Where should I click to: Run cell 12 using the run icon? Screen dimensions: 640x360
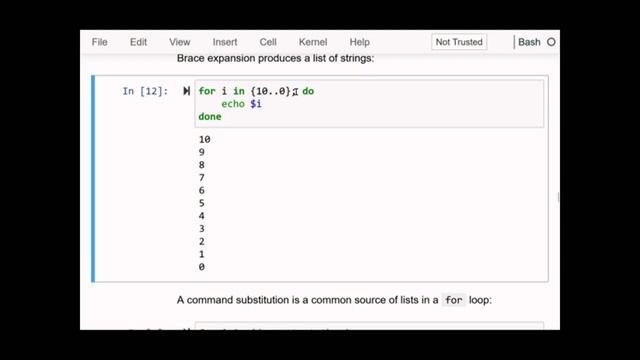[x=187, y=91]
